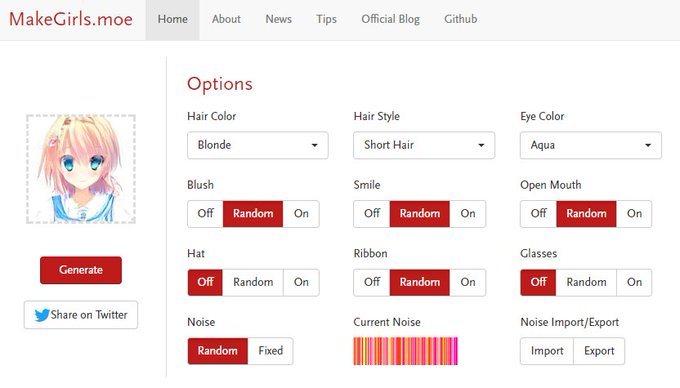
Task: Click the Import noise button
Action: [547, 351]
